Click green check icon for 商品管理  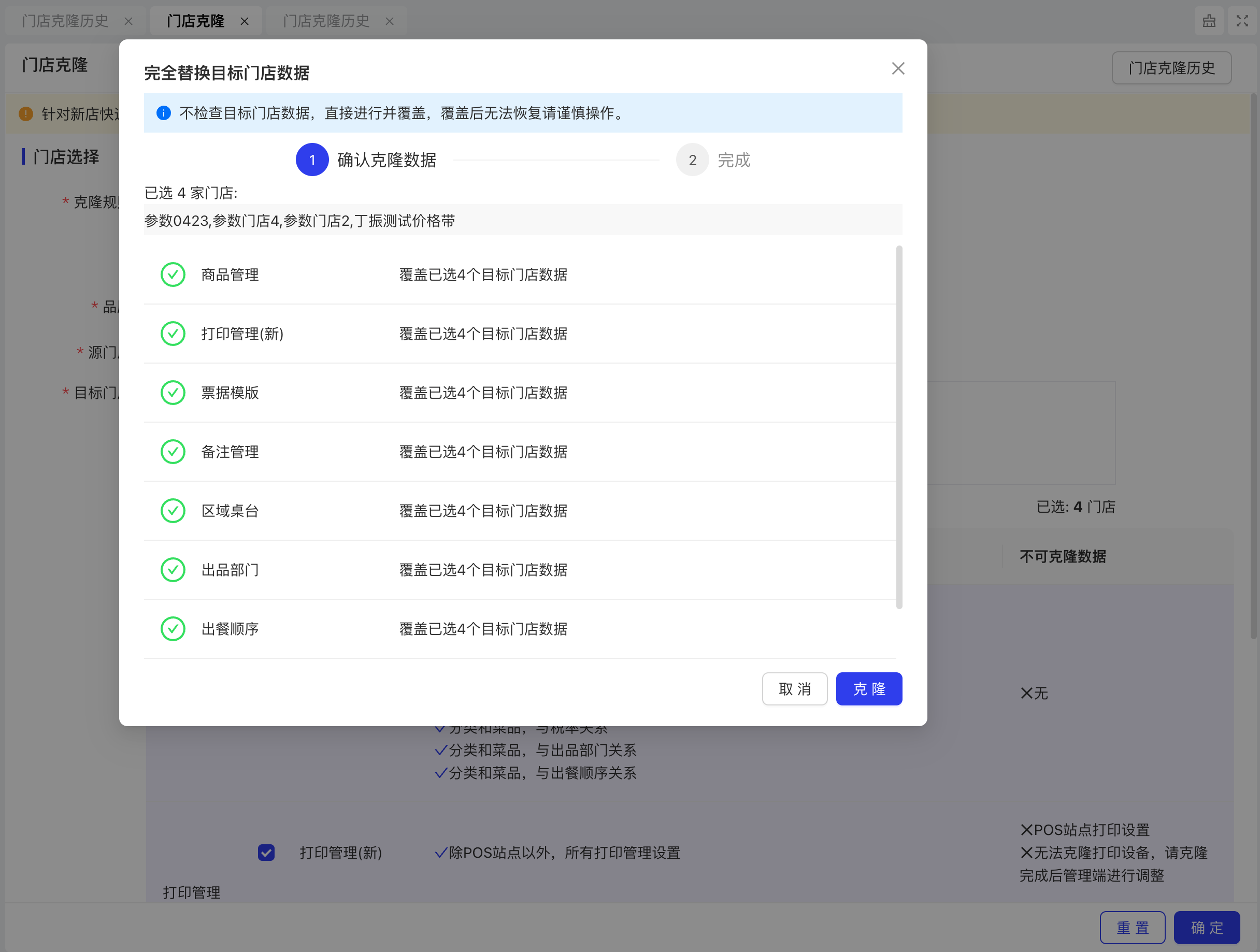click(173, 275)
